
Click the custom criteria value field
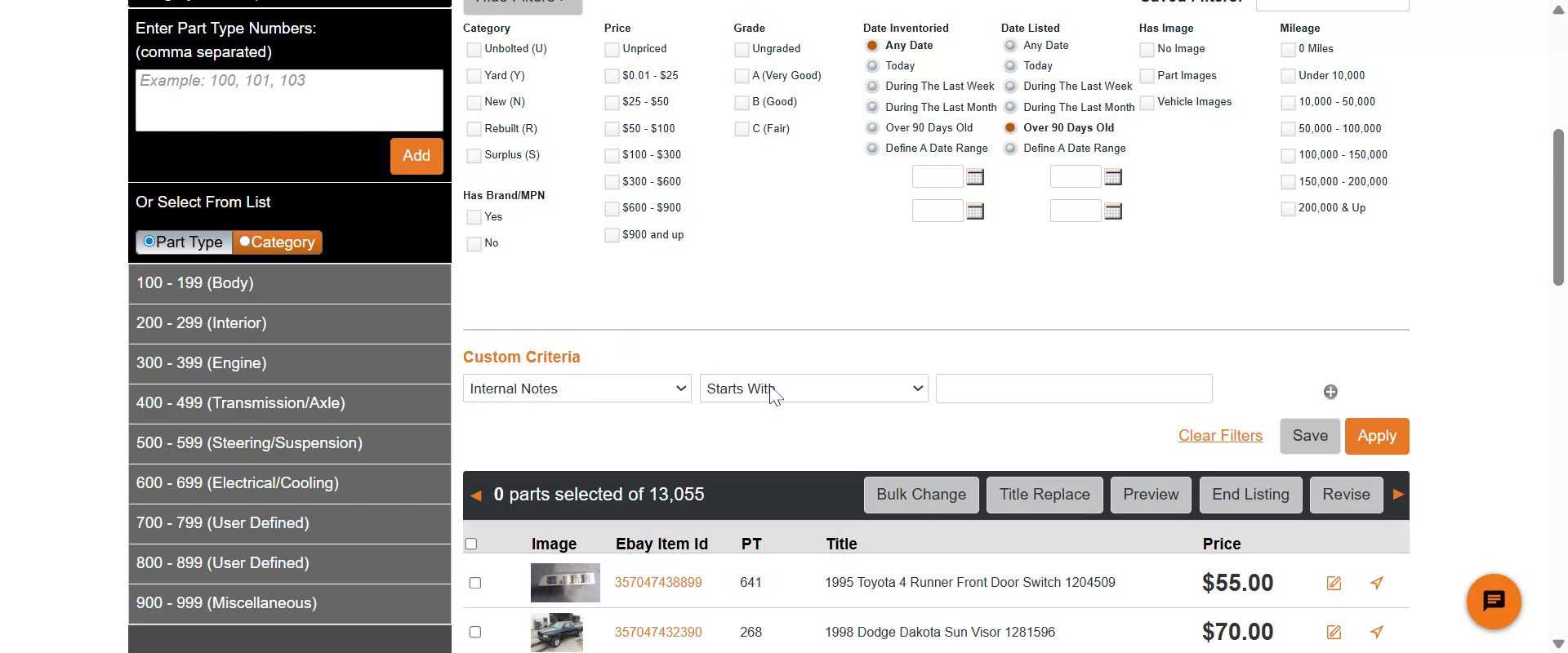tap(1074, 389)
